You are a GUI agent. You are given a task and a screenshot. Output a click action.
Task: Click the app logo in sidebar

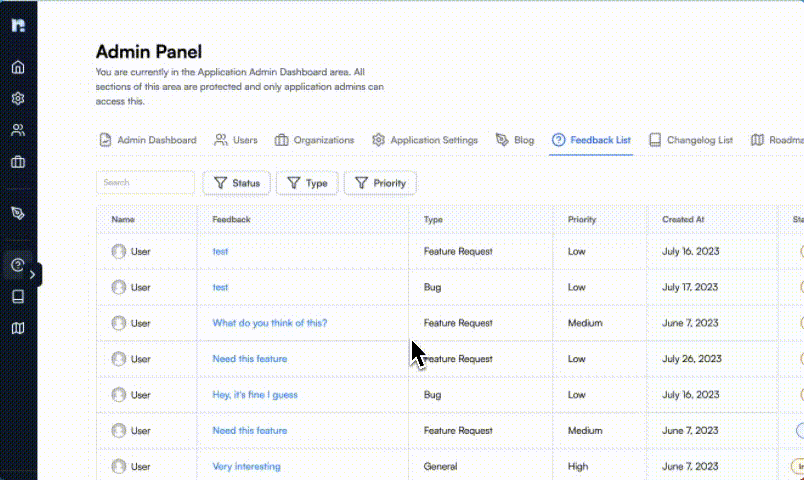[x=18, y=25]
